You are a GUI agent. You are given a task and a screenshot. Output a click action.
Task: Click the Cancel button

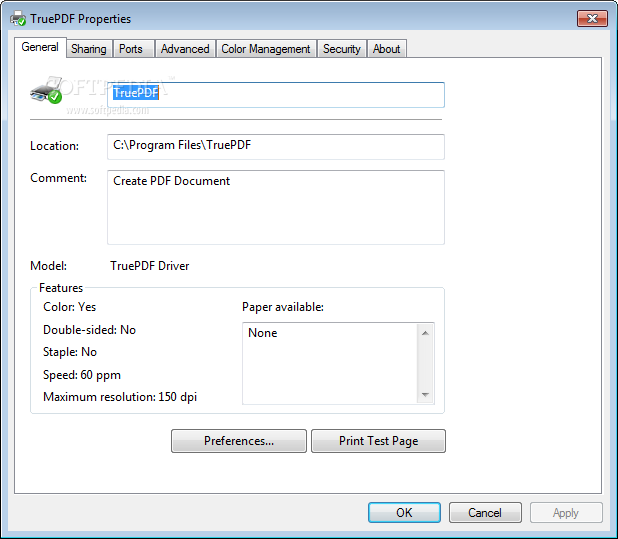tap(485, 513)
